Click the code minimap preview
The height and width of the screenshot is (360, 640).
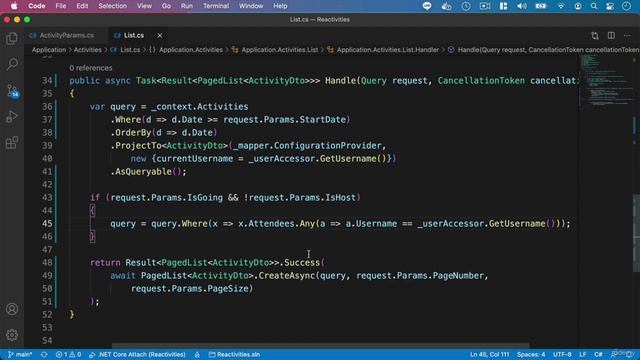pyautogui.click(x=606, y=82)
